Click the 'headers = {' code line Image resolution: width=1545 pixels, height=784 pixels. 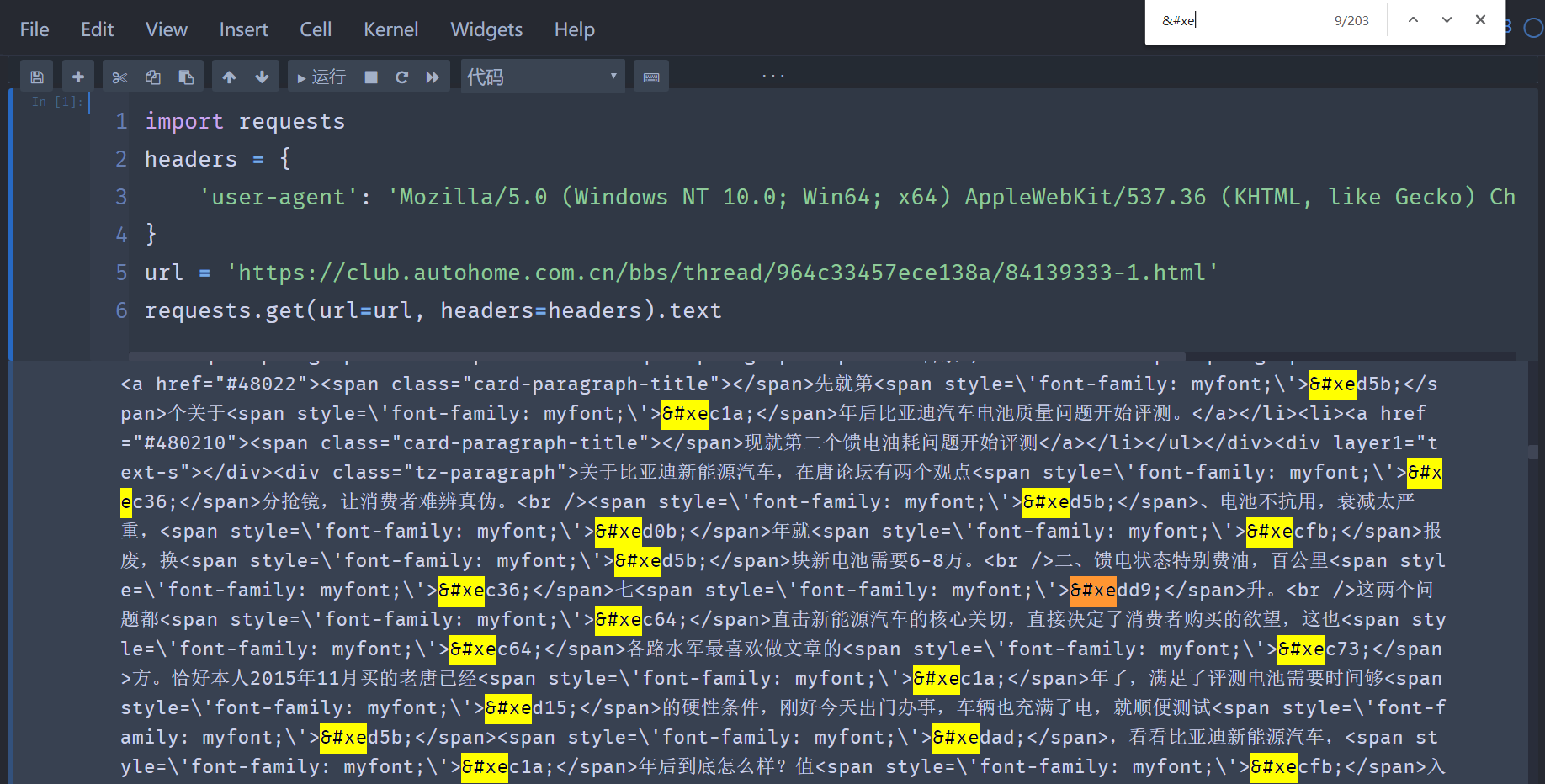pos(218,159)
